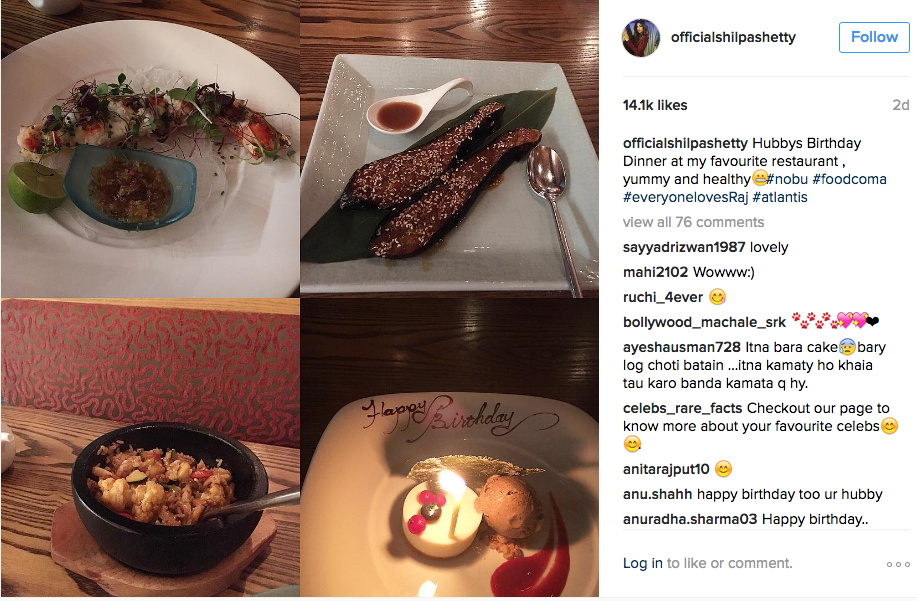Visit bollywood_machale_srk's profile
Image resolution: width=917 pixels, height=601 pixels.
point(704,323)
